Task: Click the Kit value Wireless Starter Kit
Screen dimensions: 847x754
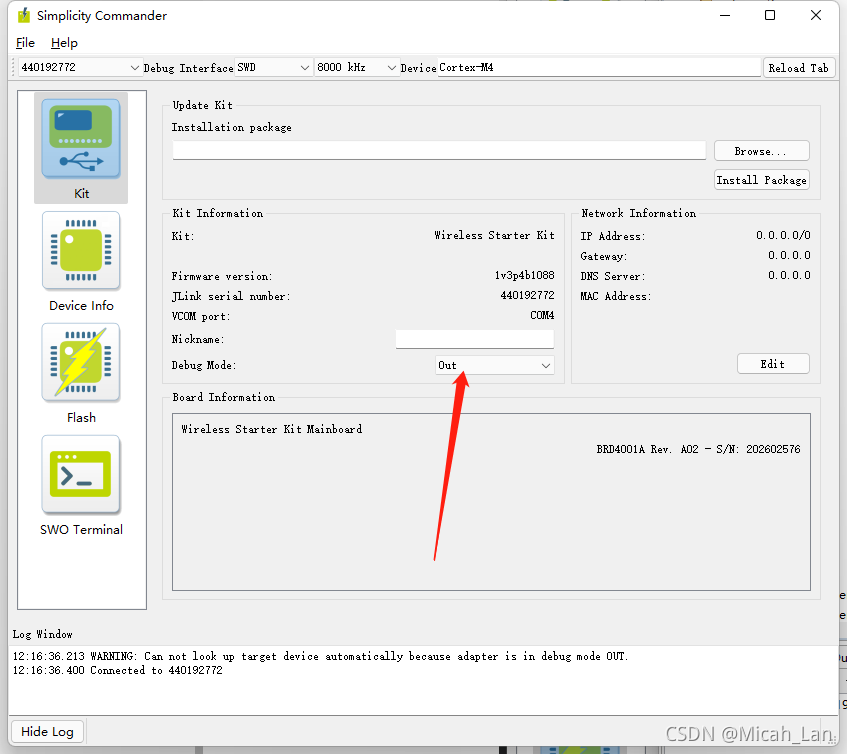Action: (x=494, y=235)
